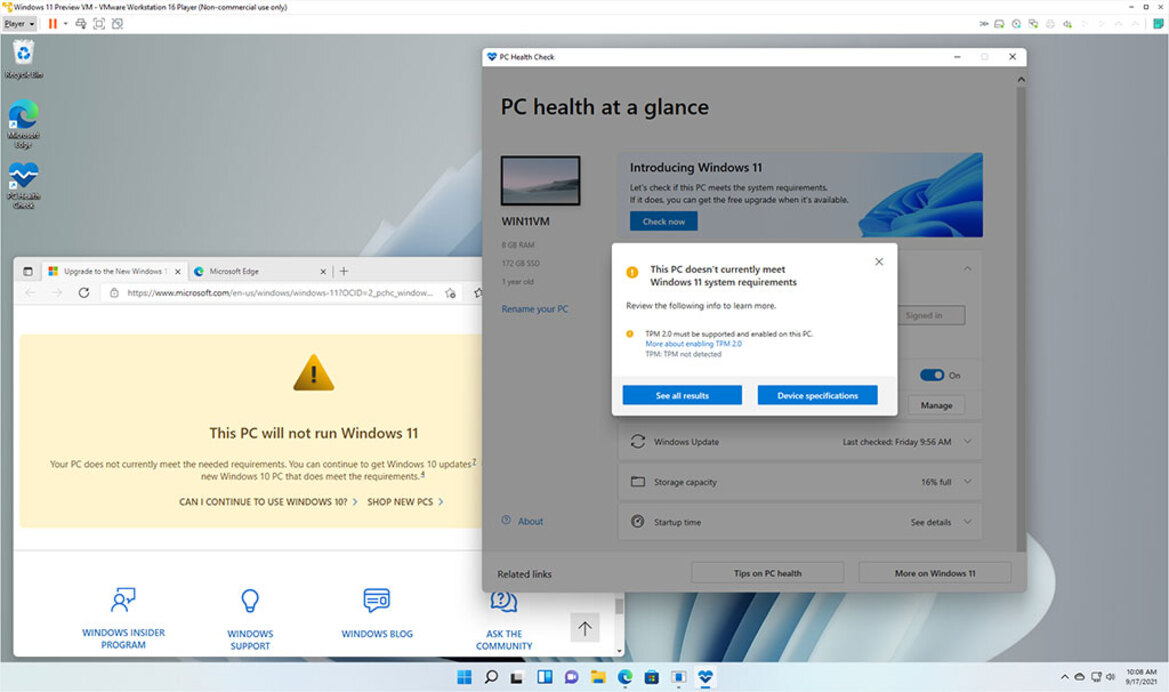
Task: Click the PC Health Check taskbar icon
Action: pyautogui.click(x=705, y=677)
